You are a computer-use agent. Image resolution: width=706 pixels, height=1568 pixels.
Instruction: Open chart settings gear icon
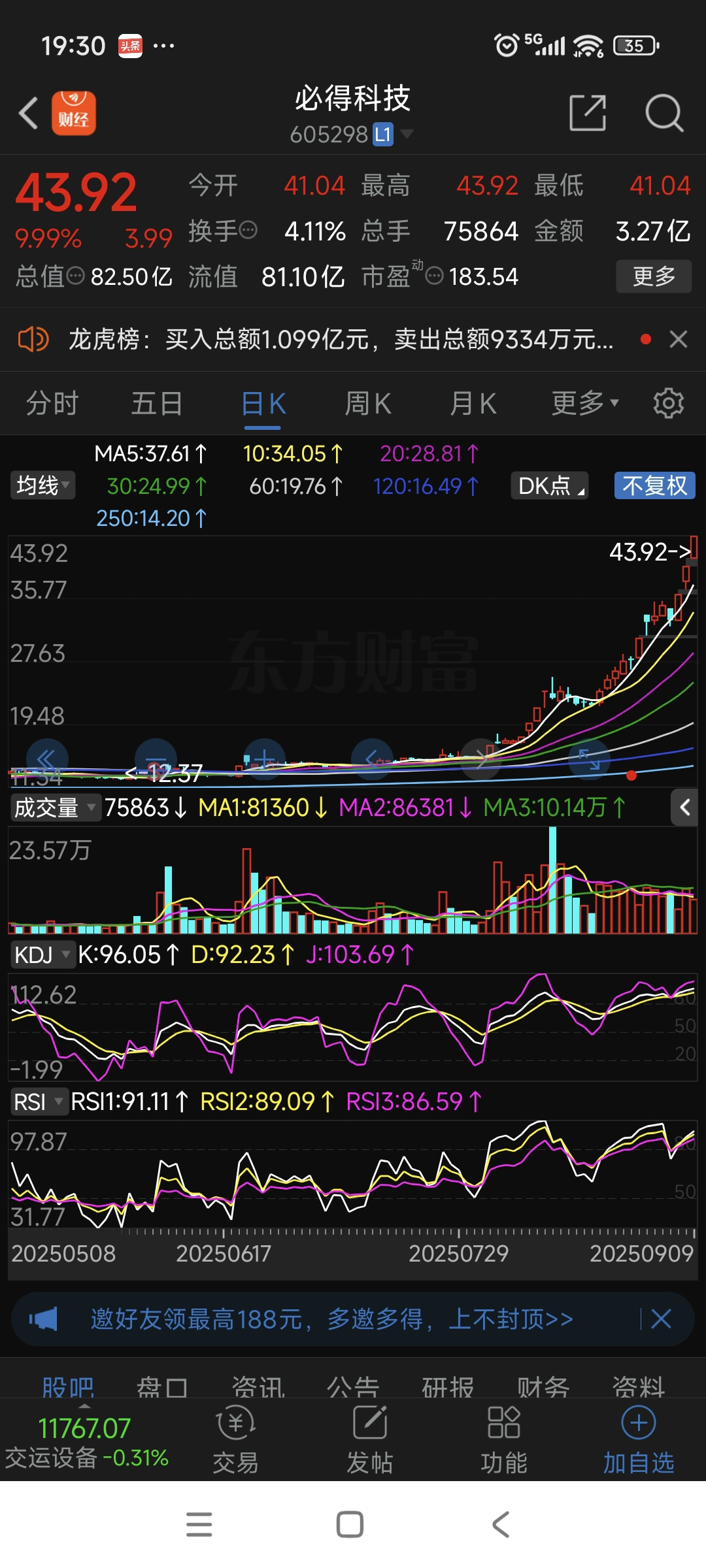(x=668, y=403)
